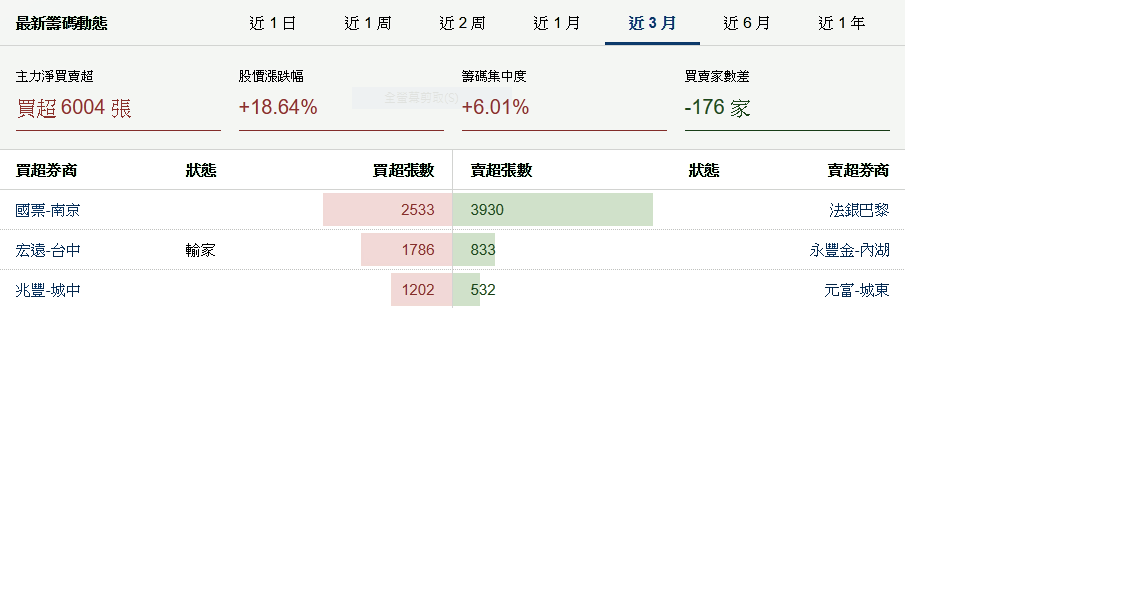Select the red 1202 buy bar
Viewport: 1140px width, 600px height.
click(421, 290)
